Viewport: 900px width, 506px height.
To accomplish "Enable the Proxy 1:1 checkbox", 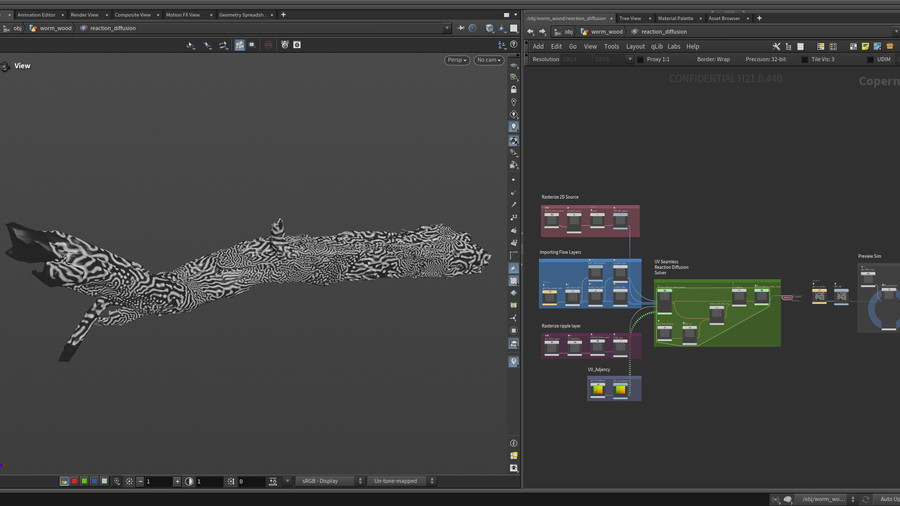I will click(640, 59).
